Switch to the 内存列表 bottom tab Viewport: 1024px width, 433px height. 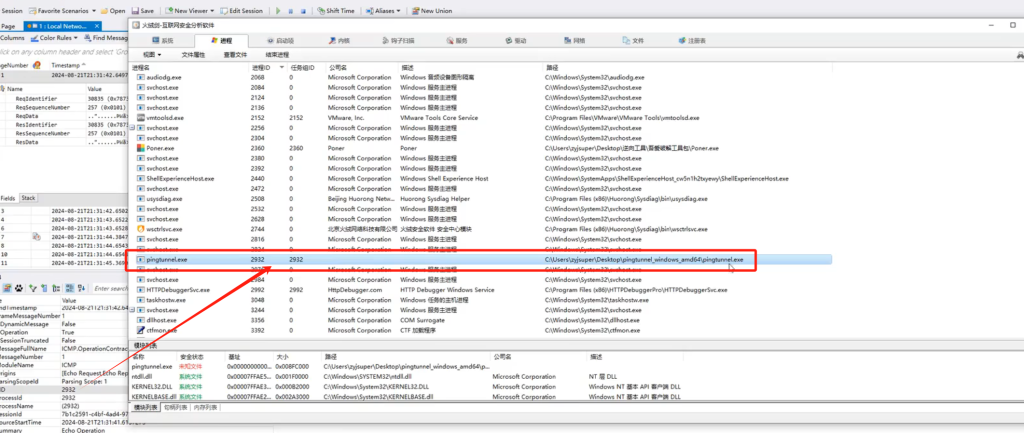[x=205, y=408]
